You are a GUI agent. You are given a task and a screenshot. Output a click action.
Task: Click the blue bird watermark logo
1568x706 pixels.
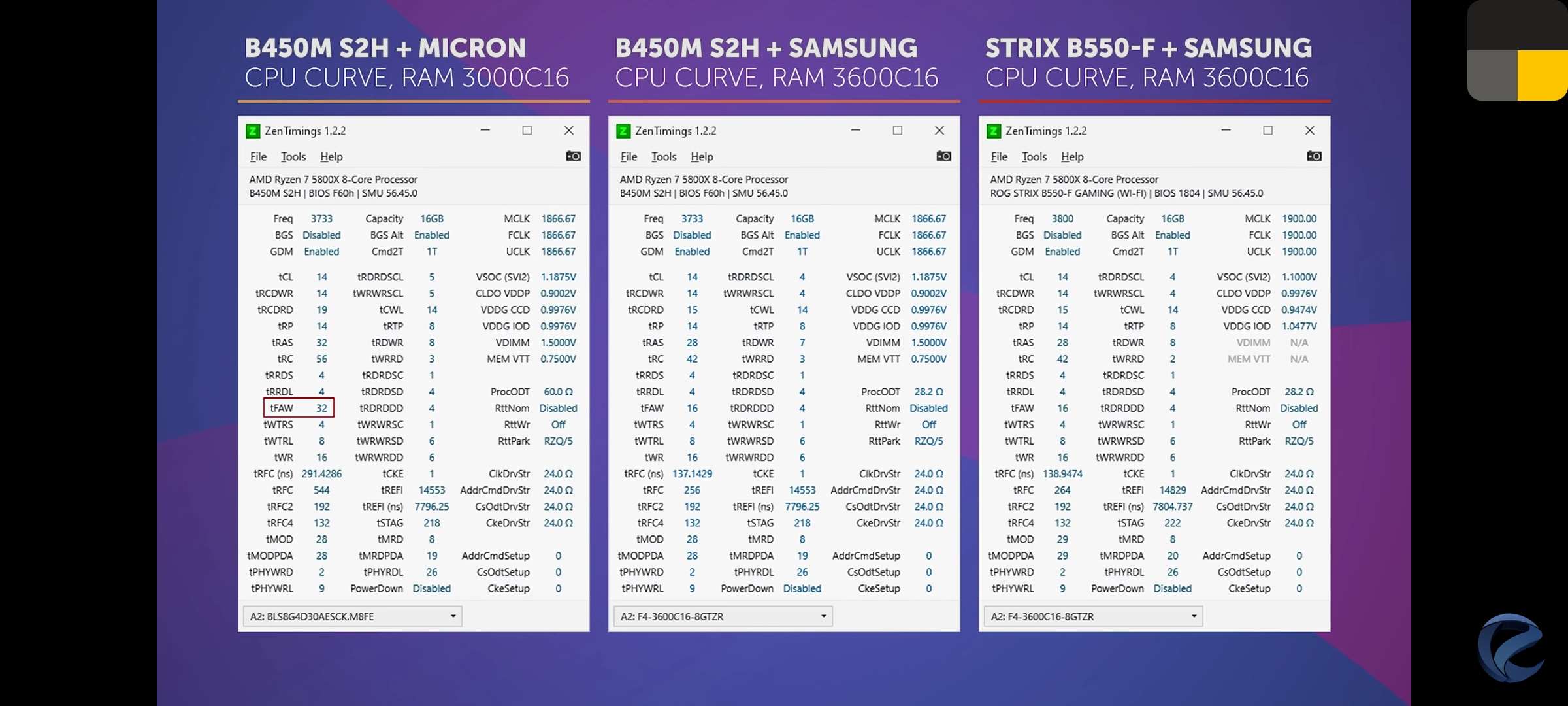click(1511, 648)
